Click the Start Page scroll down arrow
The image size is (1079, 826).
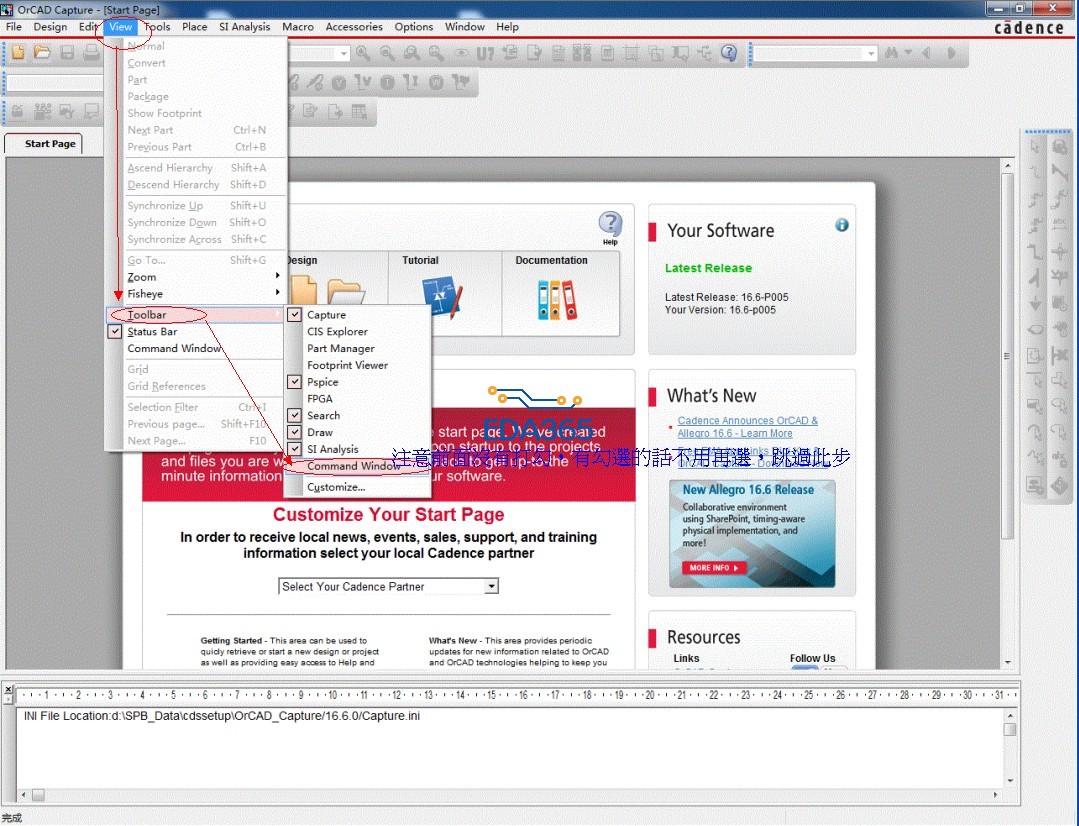click(x=1007, y=661)
